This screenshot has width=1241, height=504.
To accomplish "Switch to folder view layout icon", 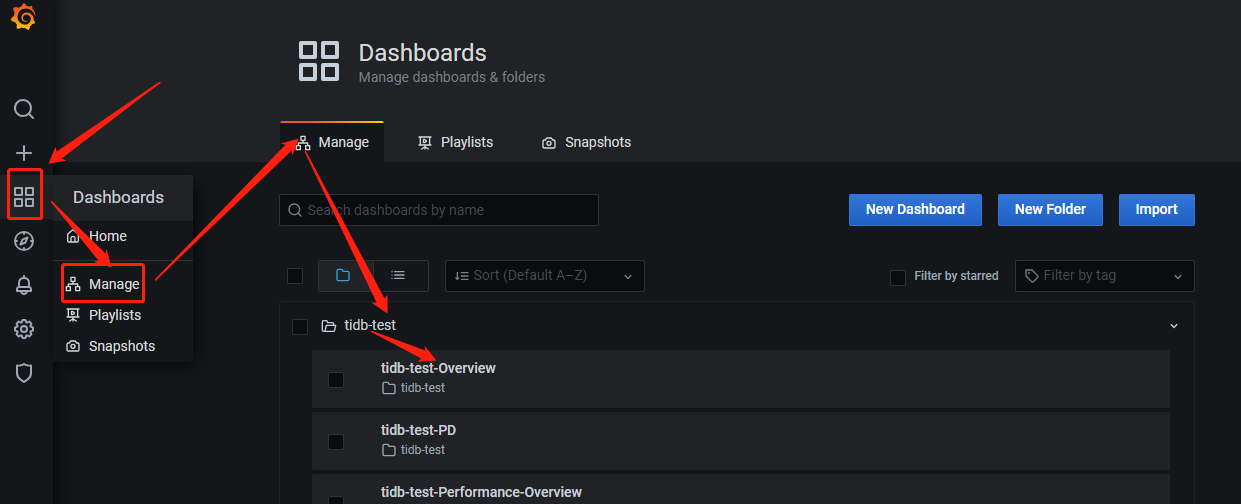I will click(x=343, y=276).
